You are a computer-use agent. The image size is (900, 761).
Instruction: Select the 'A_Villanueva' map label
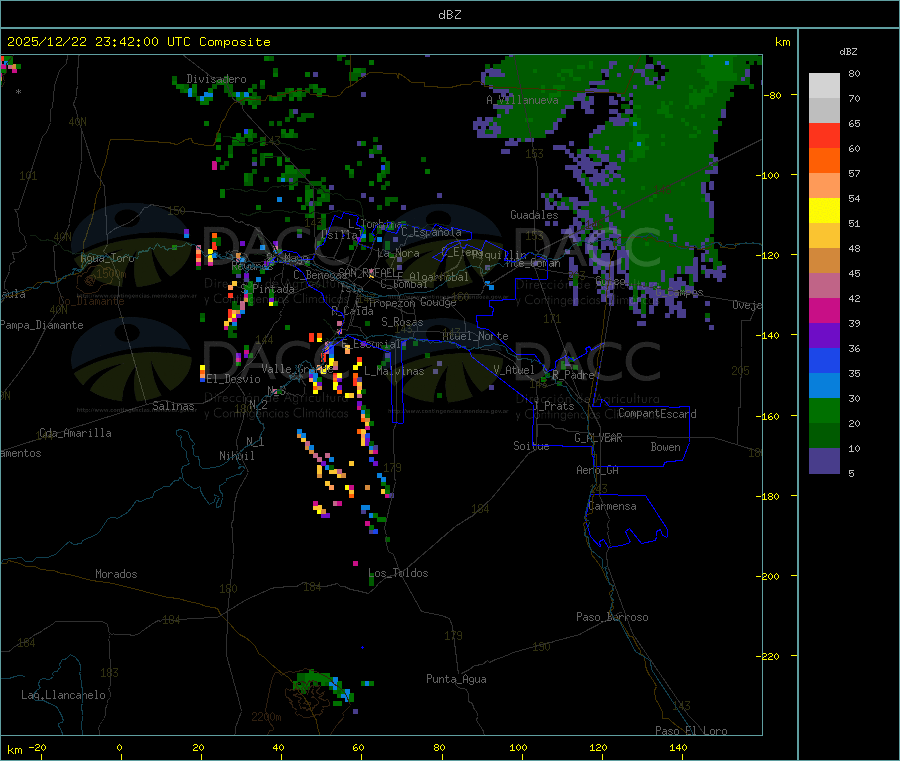(x=522, y=100)
